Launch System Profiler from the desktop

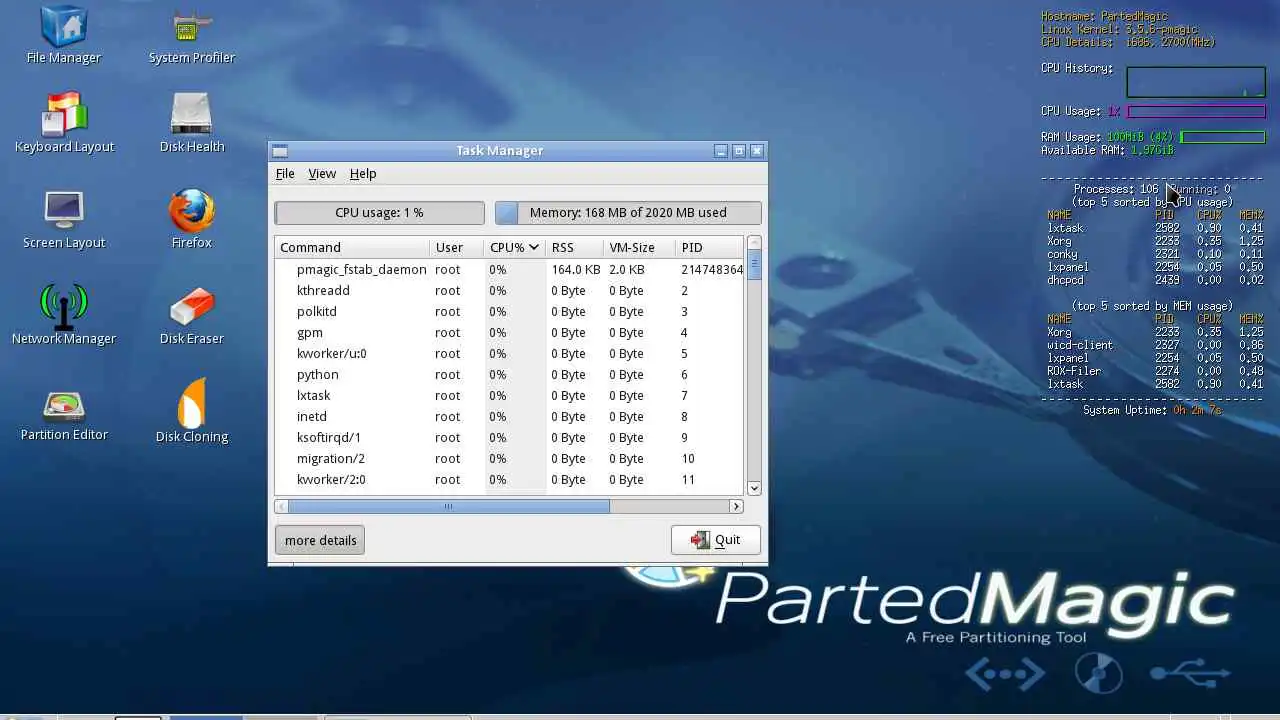click(191, 36)
